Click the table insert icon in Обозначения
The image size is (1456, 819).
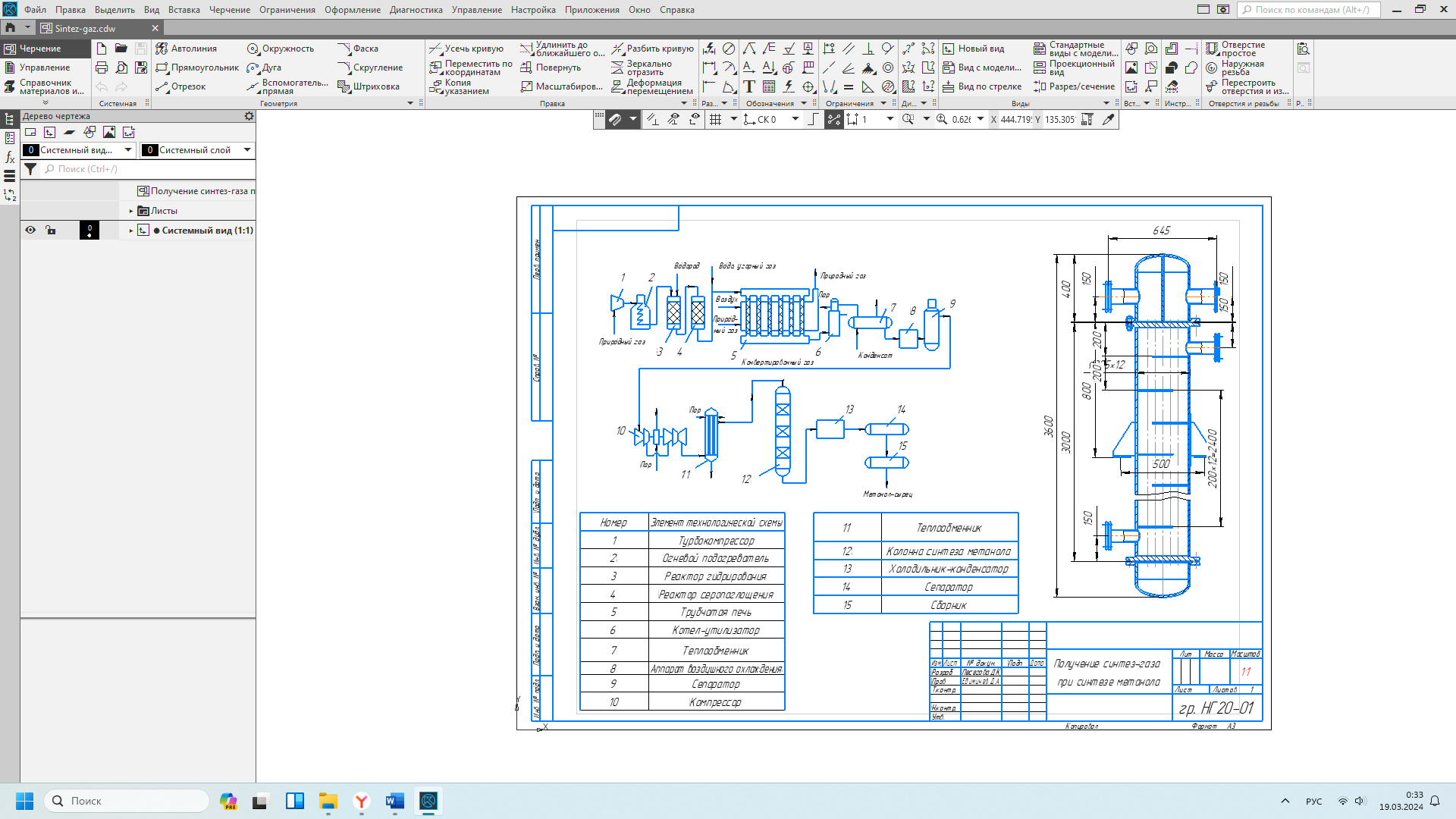[769, 86]
